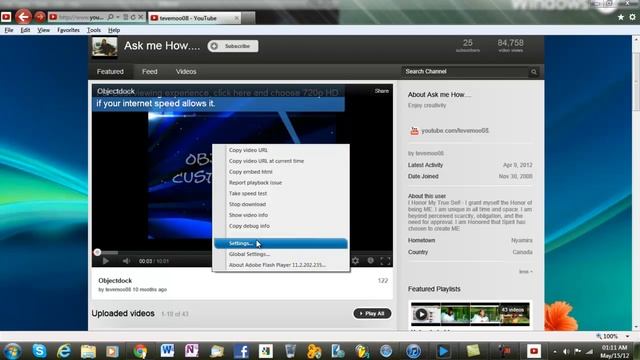Screen dimensions: 640x360
Task: Click the channel avatar picture
Action: tap(104, 47)
